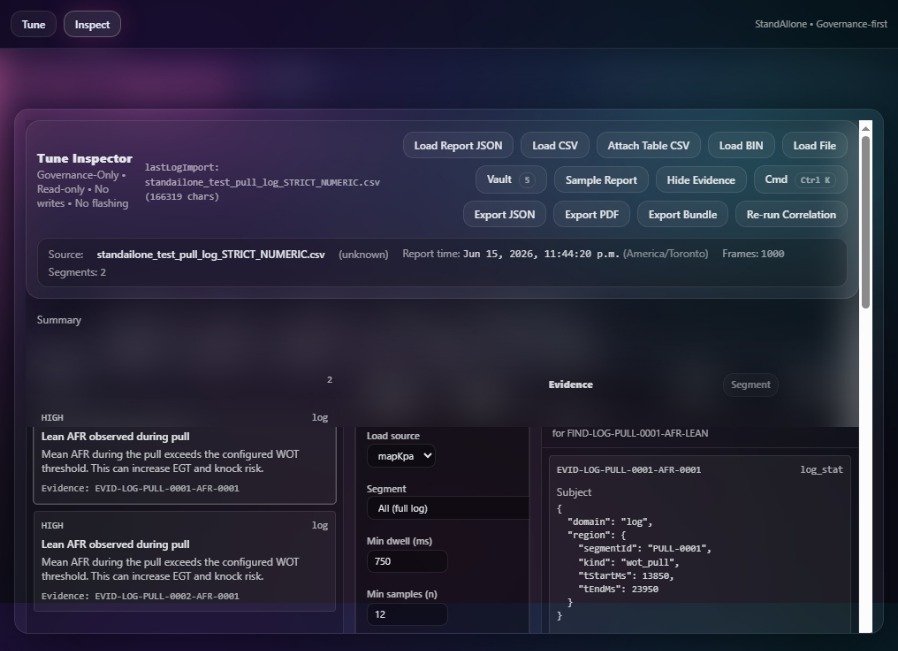Click the 'Frames: 1000' text
The height and width of the screenshot is (651, 898).
pyautogui.click(x=753, y=254)
